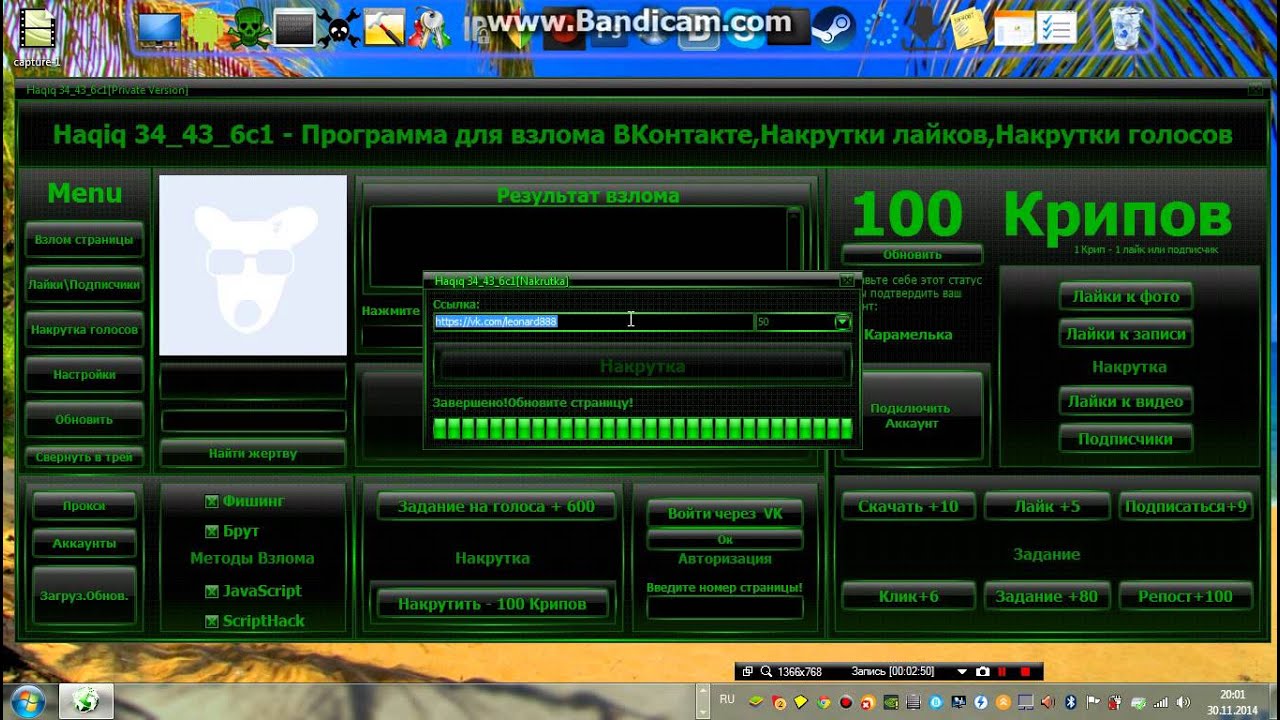Click the Bandicam screenshot camera icon

(983, 672)
